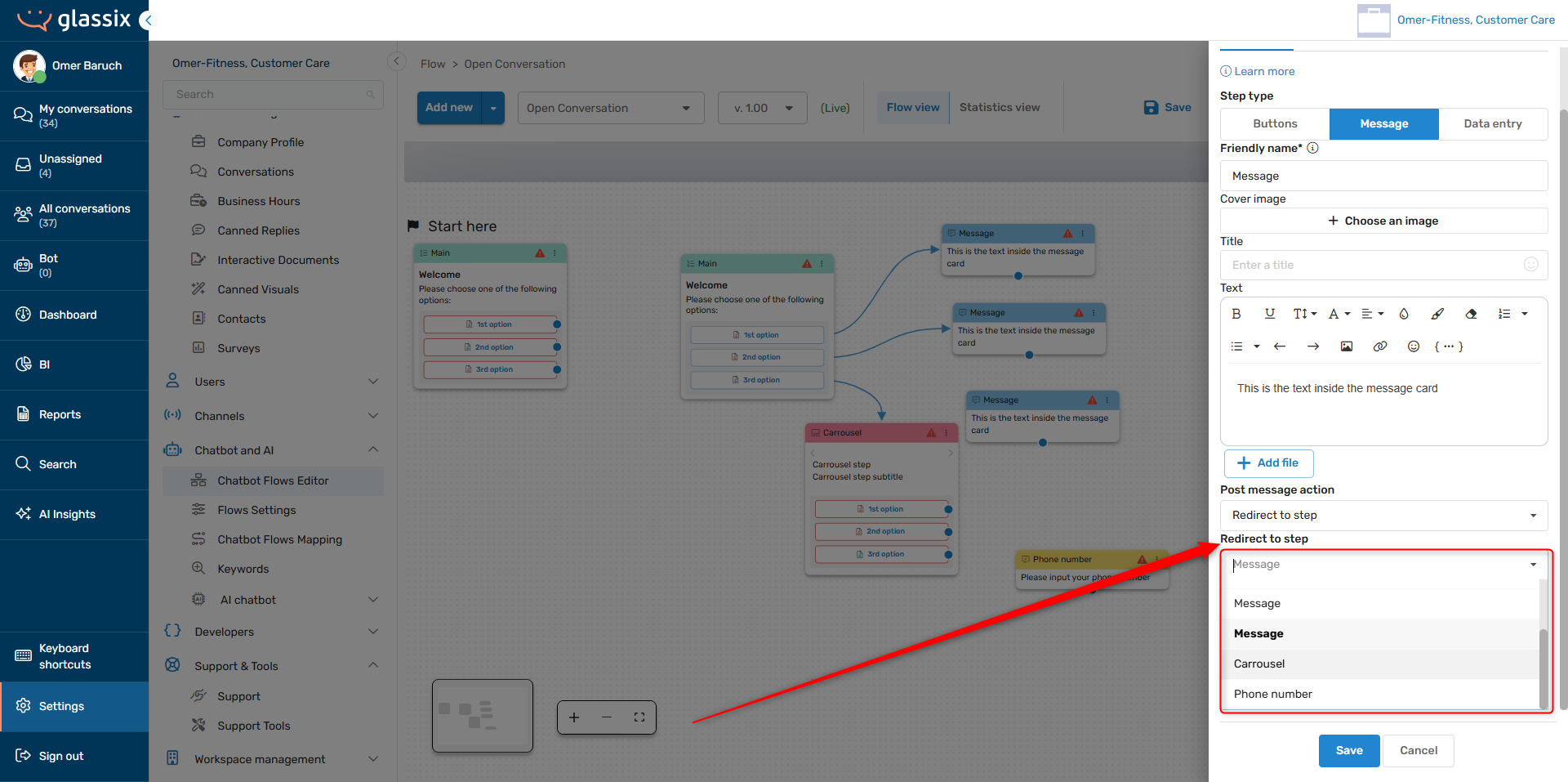Viewport: 1568px width, 782px height.
Task: Insert a hyperlink in editor
Action: tap(1380, 346)
